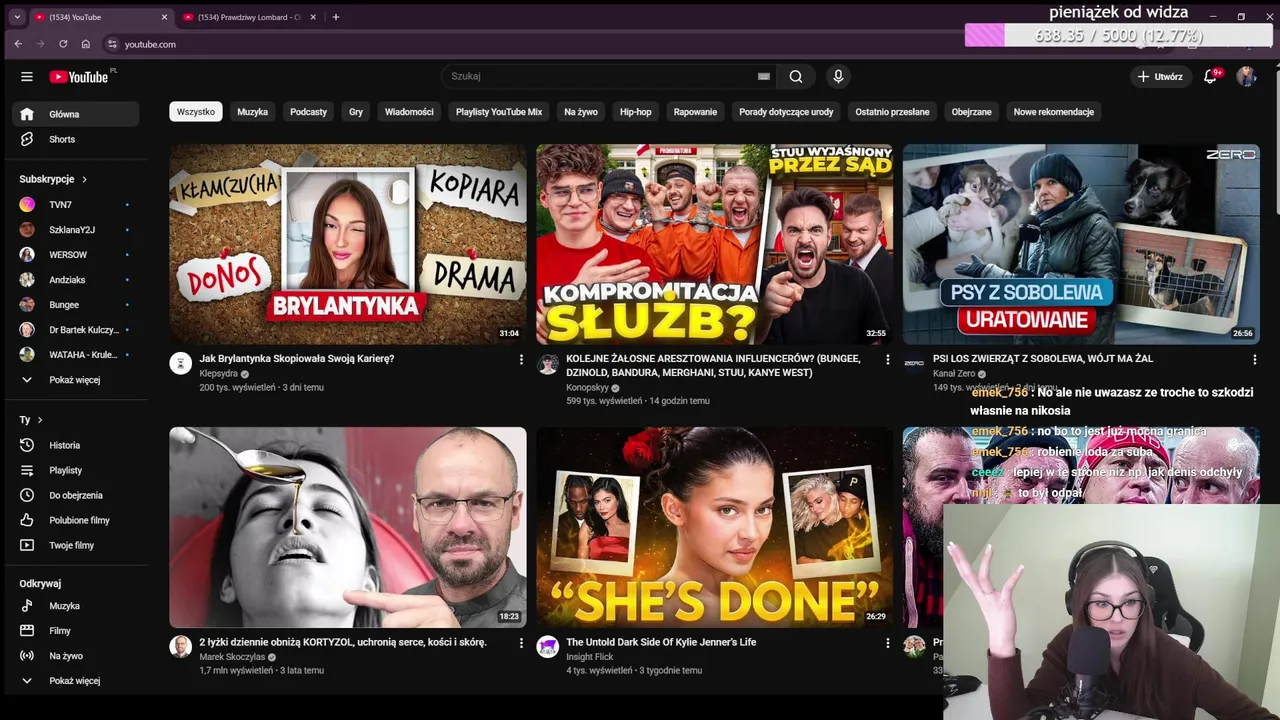The image size is (1280, 720).
Task: Switch to Prawdziwy Lombard browser tab
Action: pyautogui.click(x=248, y=17)
